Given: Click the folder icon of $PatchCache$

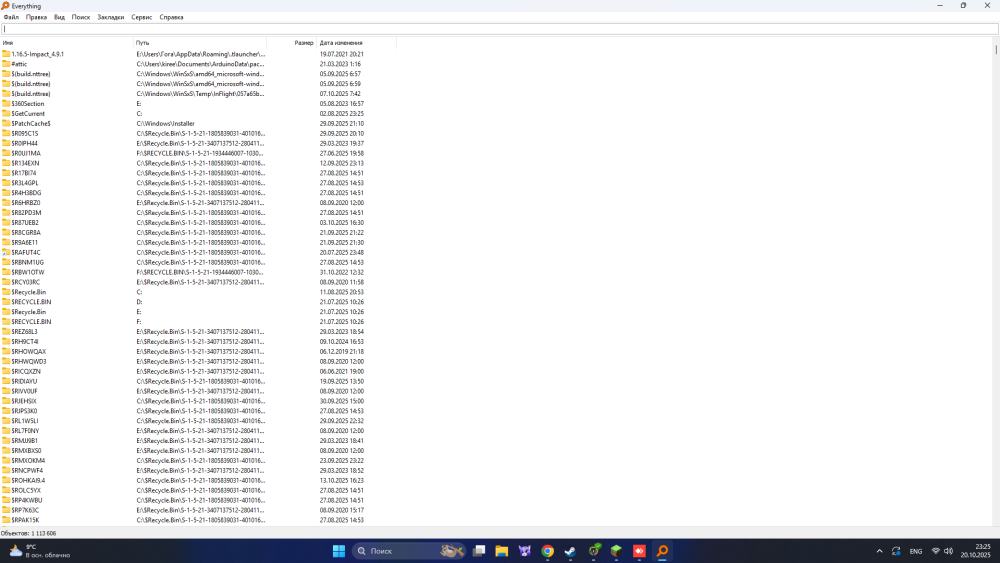Looking at the screenshot, I should (6, 124).
